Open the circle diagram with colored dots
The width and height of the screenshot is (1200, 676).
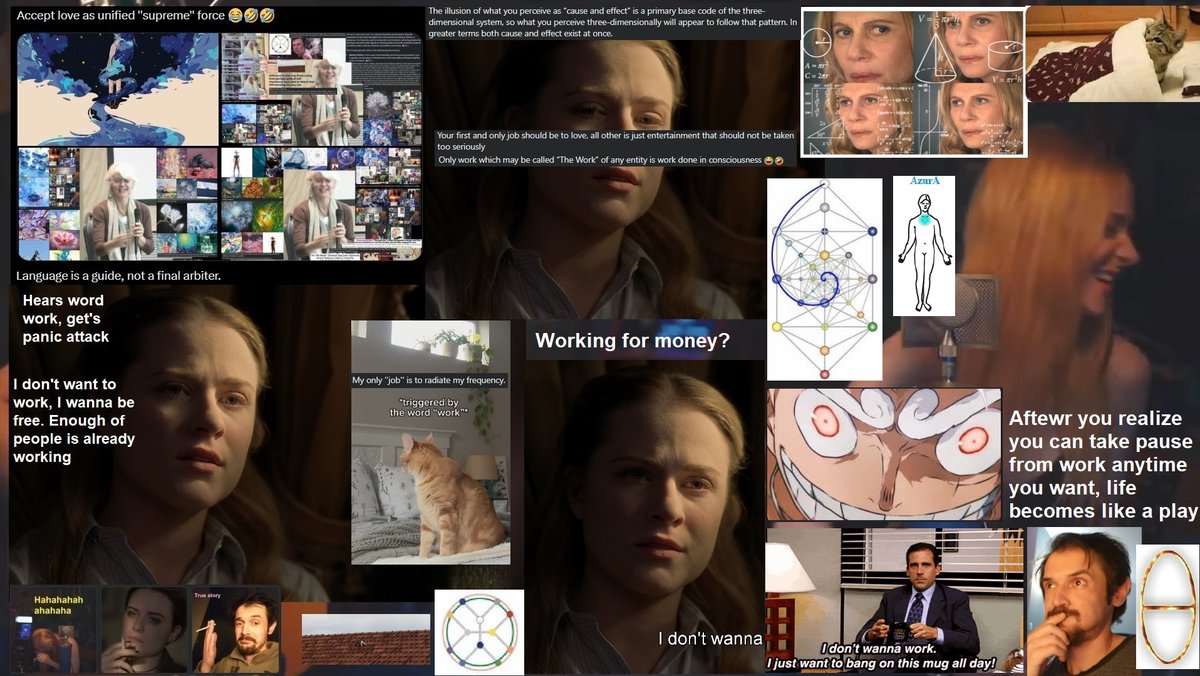[479, 632]
